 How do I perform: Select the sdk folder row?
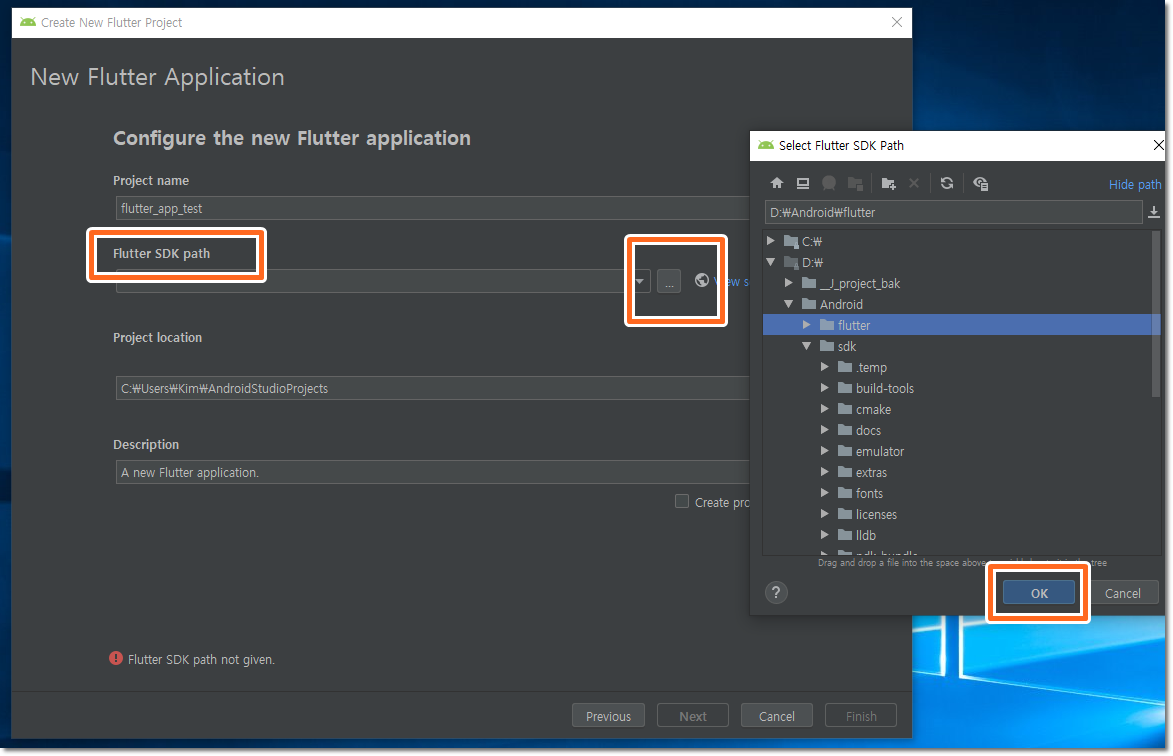958,346
